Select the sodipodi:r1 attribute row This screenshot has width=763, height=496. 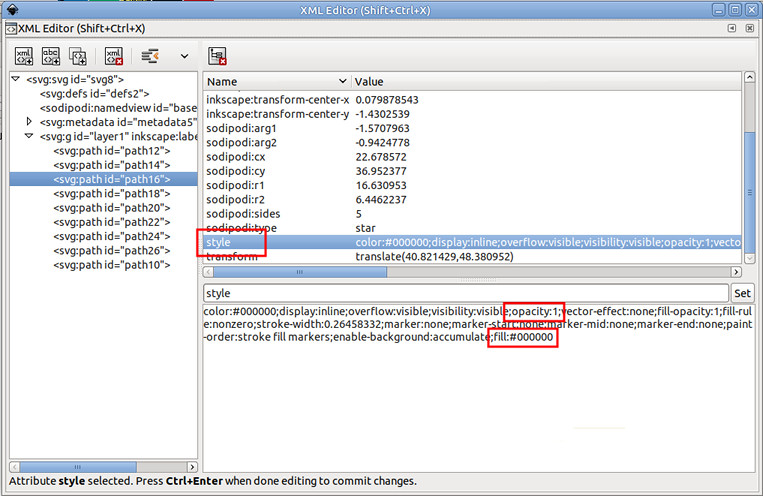(x=472, y=185)
